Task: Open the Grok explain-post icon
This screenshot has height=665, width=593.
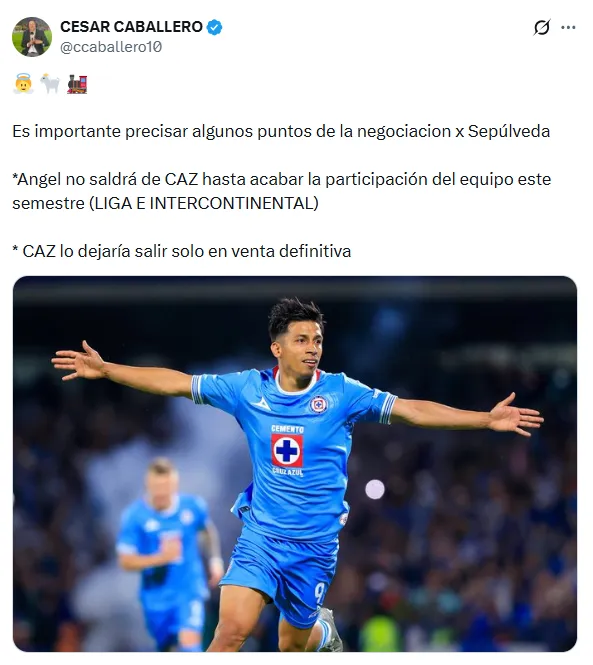Action: pyautogui.click(x=542, y=28)
